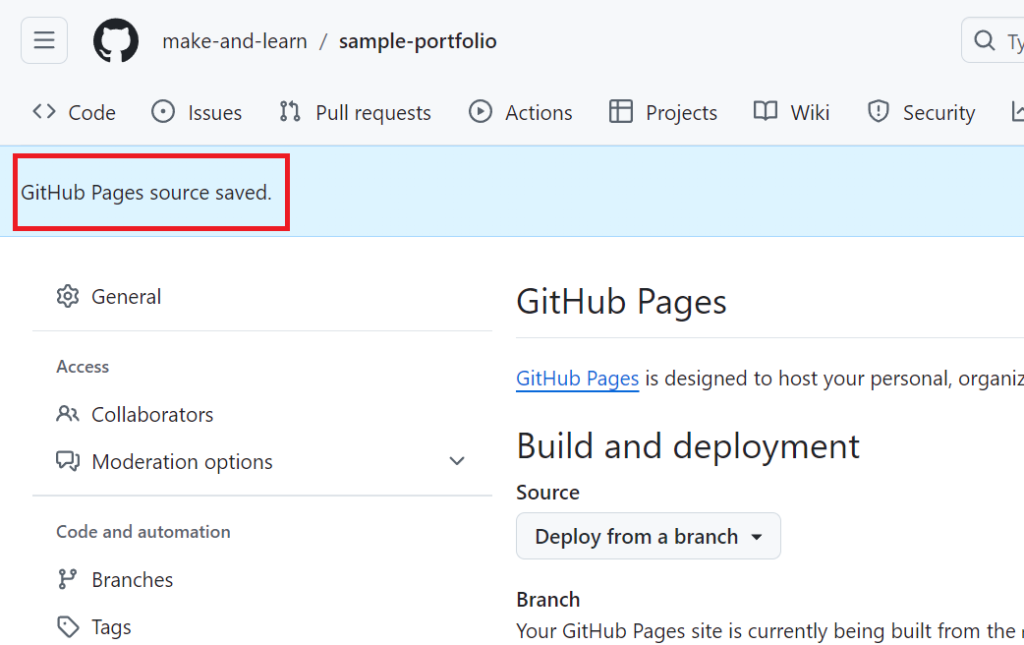
Task: Click the Projects table icon
Action: pos(620,112)
